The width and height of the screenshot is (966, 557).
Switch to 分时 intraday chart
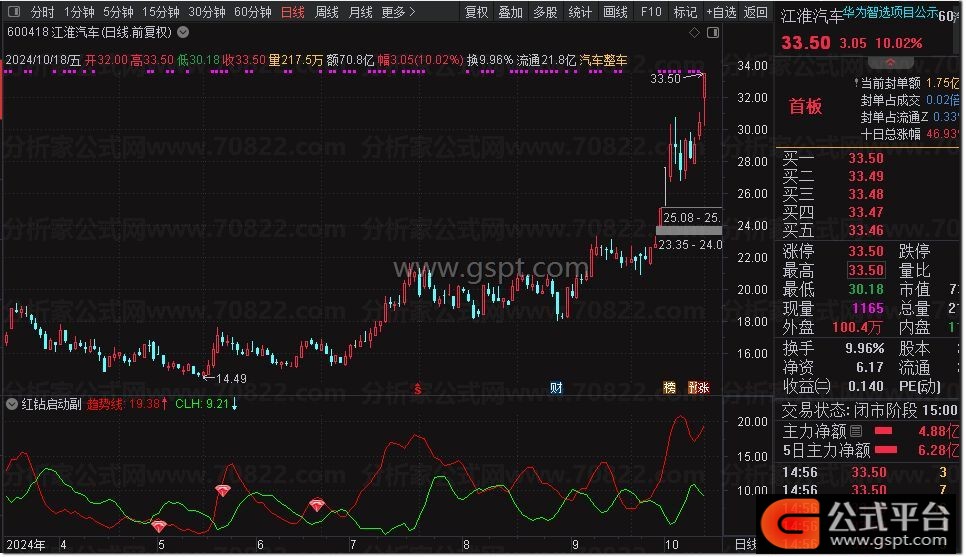pos(43,12)
